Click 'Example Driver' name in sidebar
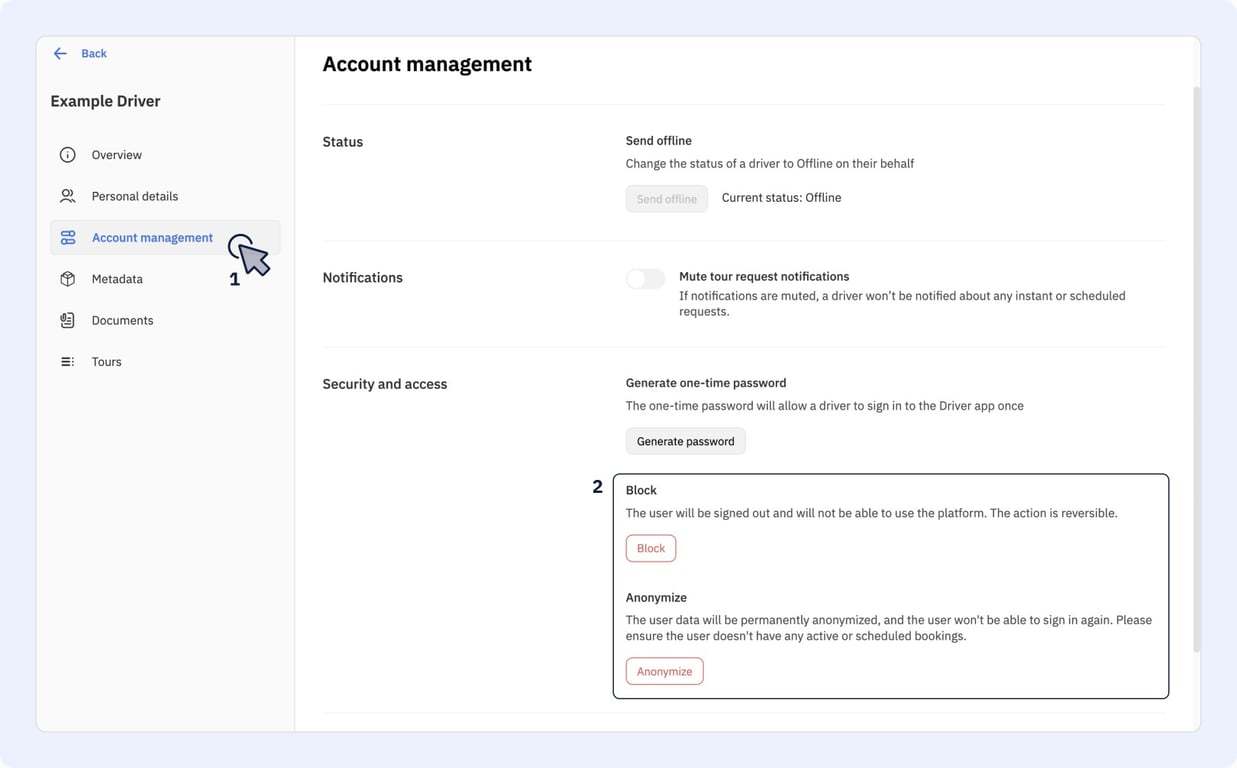Viewport: 1237px width, 768px height. pos(105,101)
